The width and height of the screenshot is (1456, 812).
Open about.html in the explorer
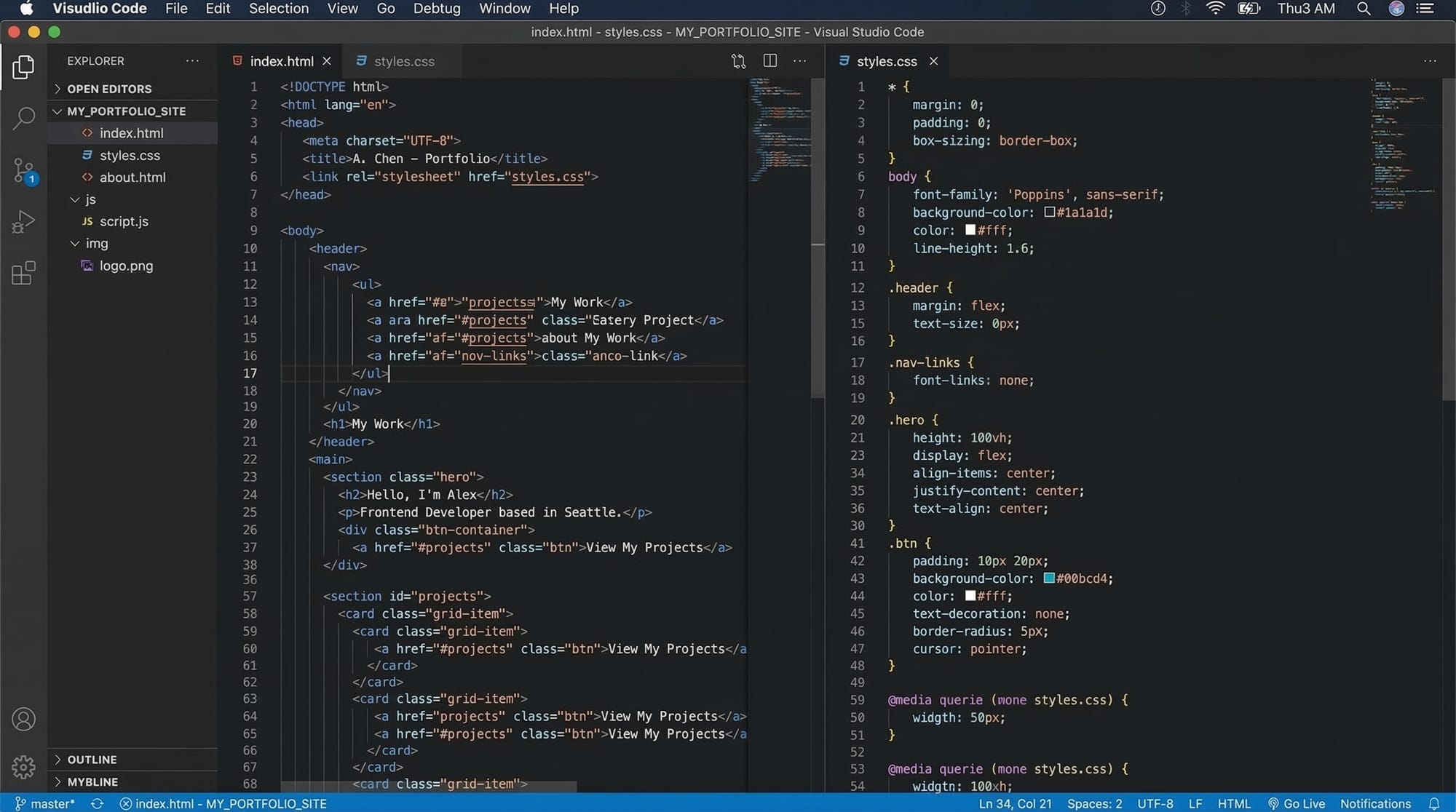tap(132, 178)
